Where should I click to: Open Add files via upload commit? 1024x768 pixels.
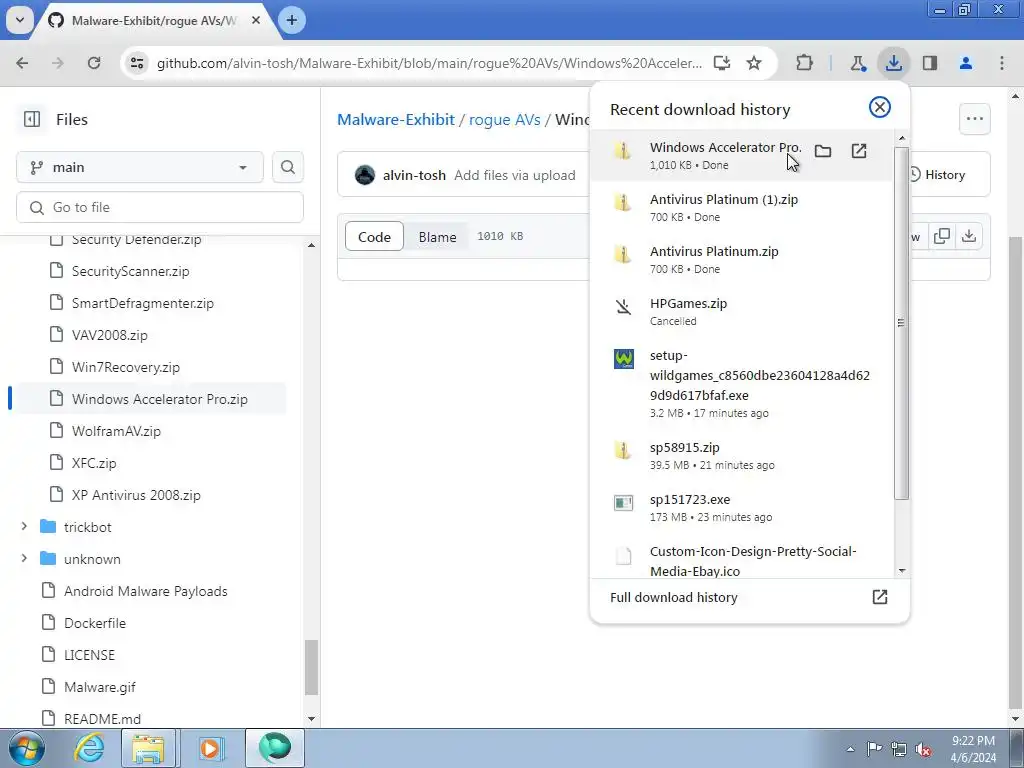point(515,175)
